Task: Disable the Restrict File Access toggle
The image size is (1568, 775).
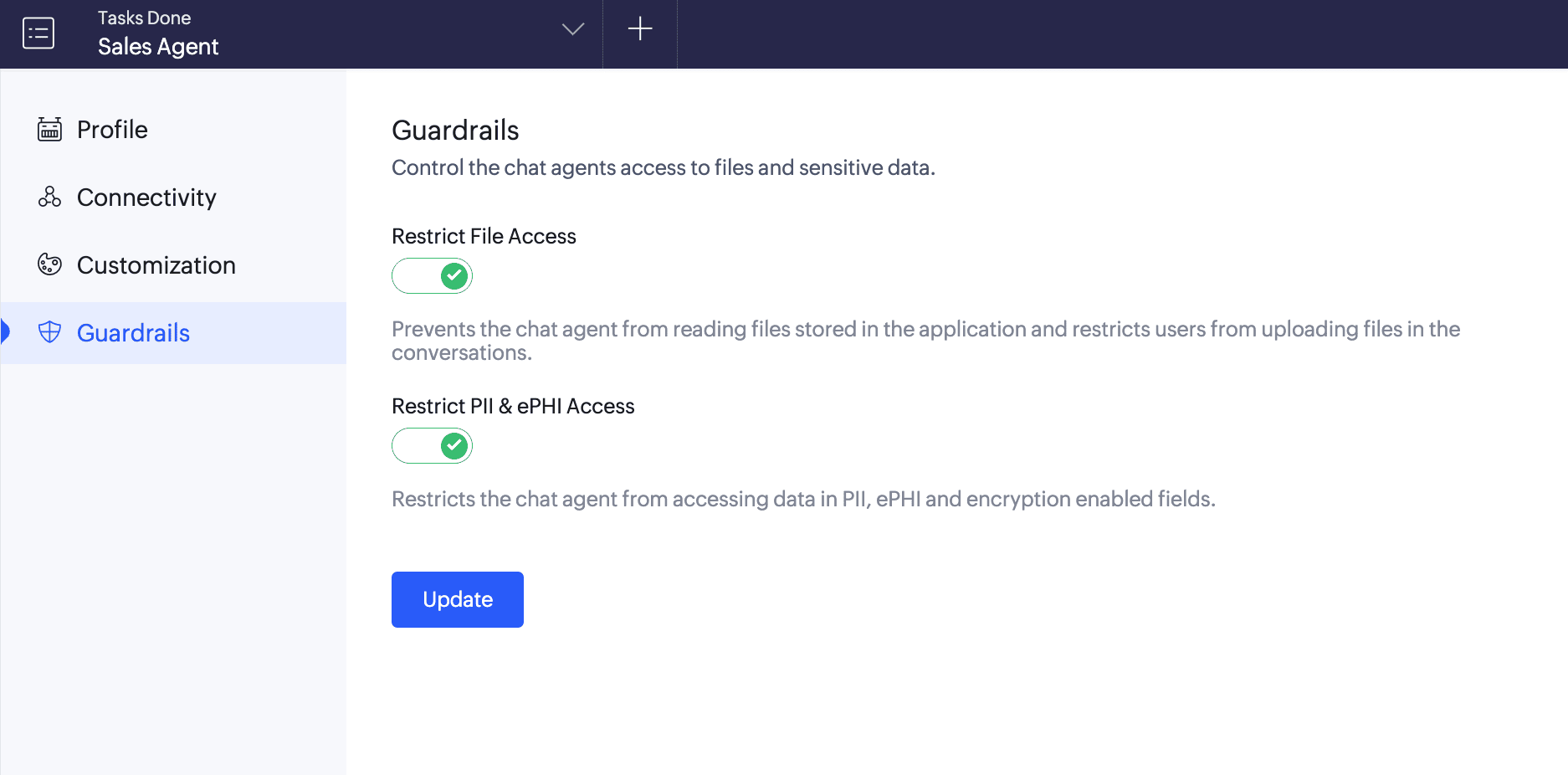Action: 432,275
